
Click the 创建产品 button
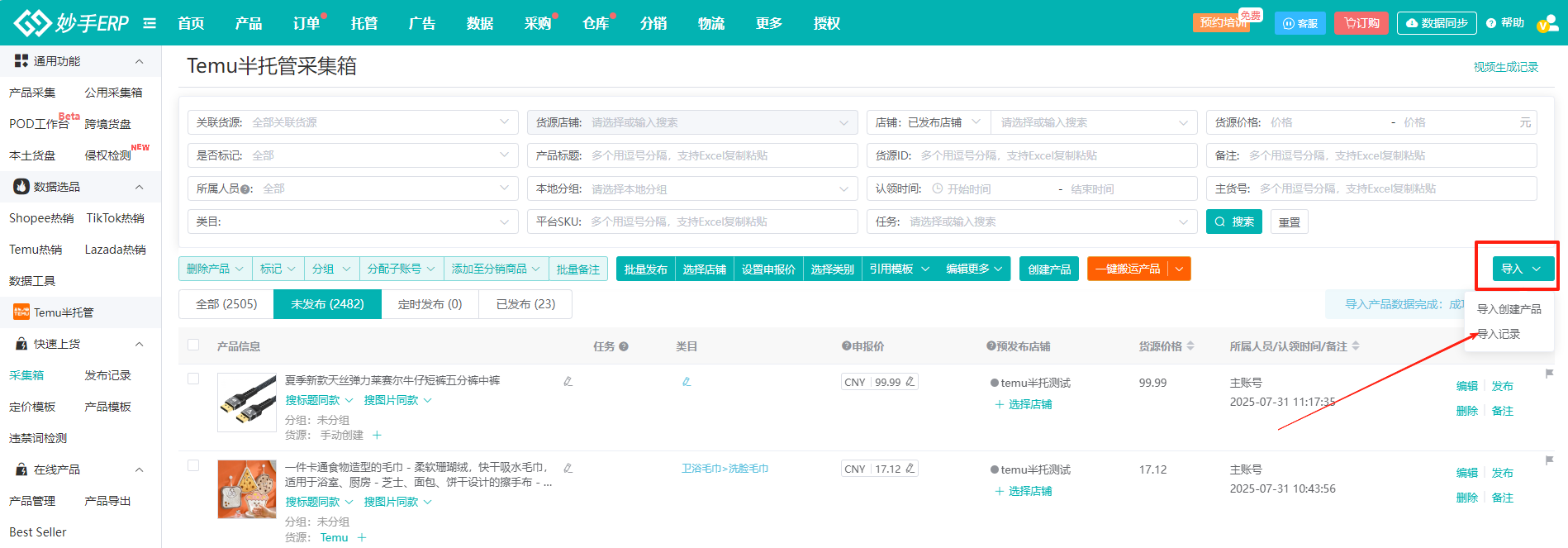(x=1049, y=269)
